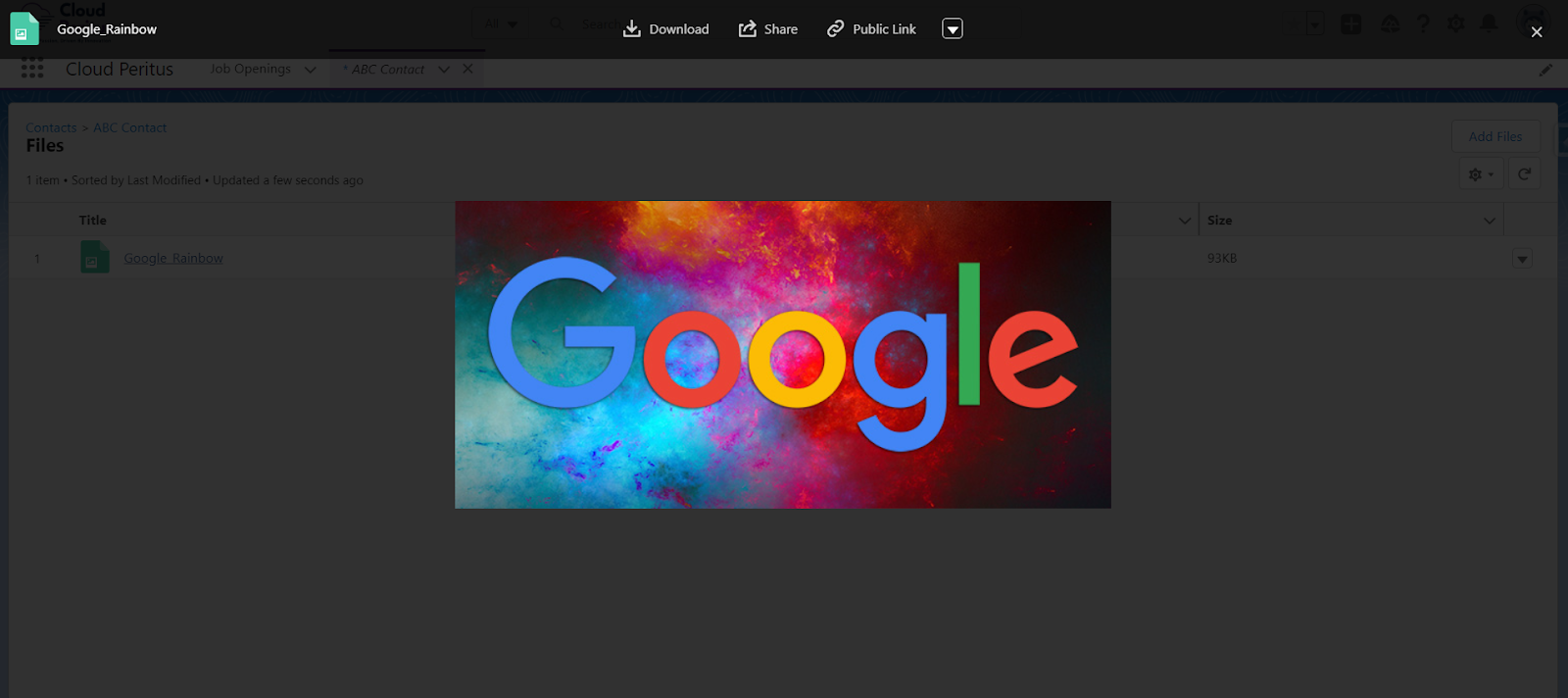This screenshot has height=698, width=1568.
Task: Open the Notifications bell icon
Action: pos(1489,24)
